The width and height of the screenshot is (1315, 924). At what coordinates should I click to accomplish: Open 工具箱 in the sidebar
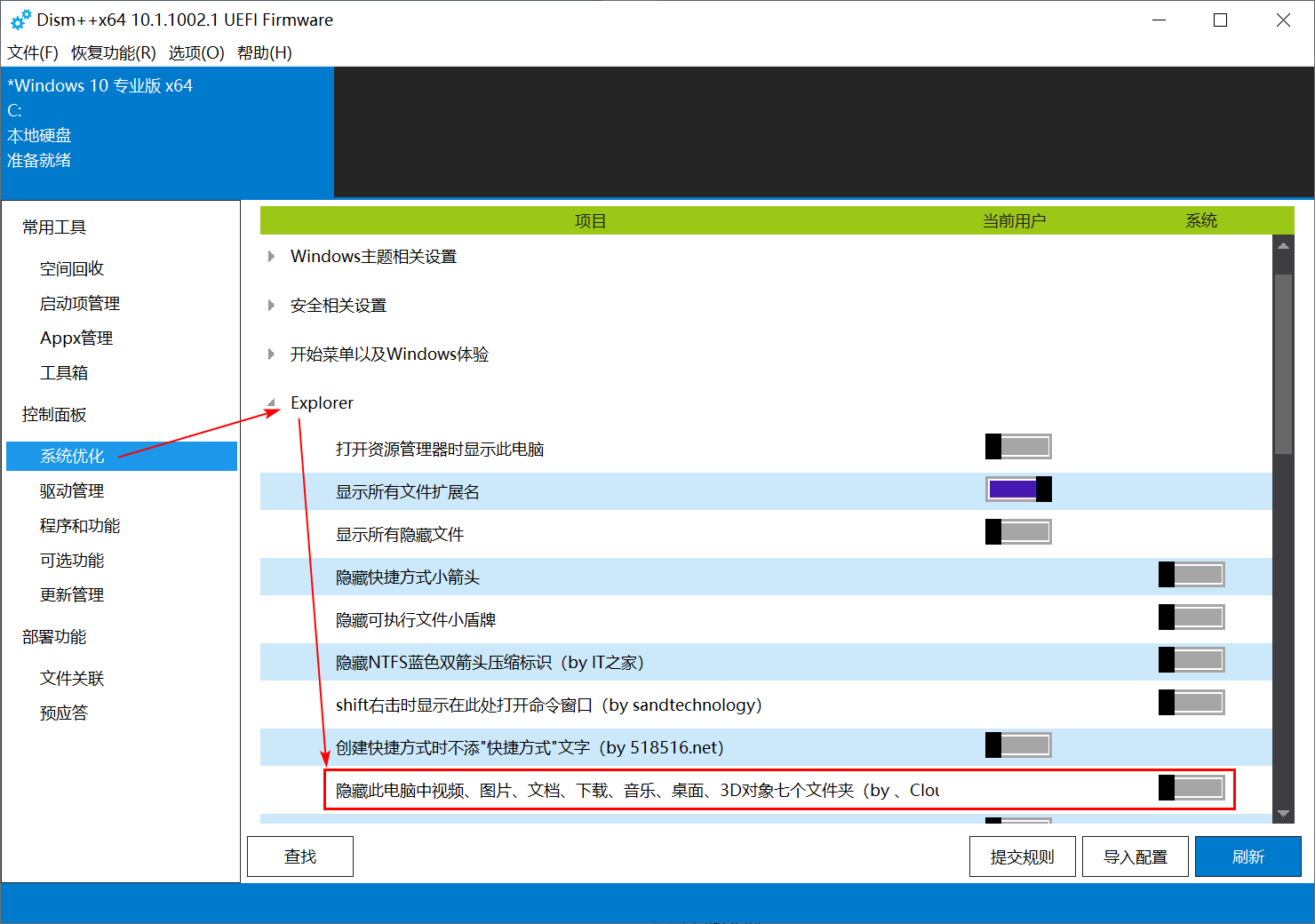(x=64, y=372)
